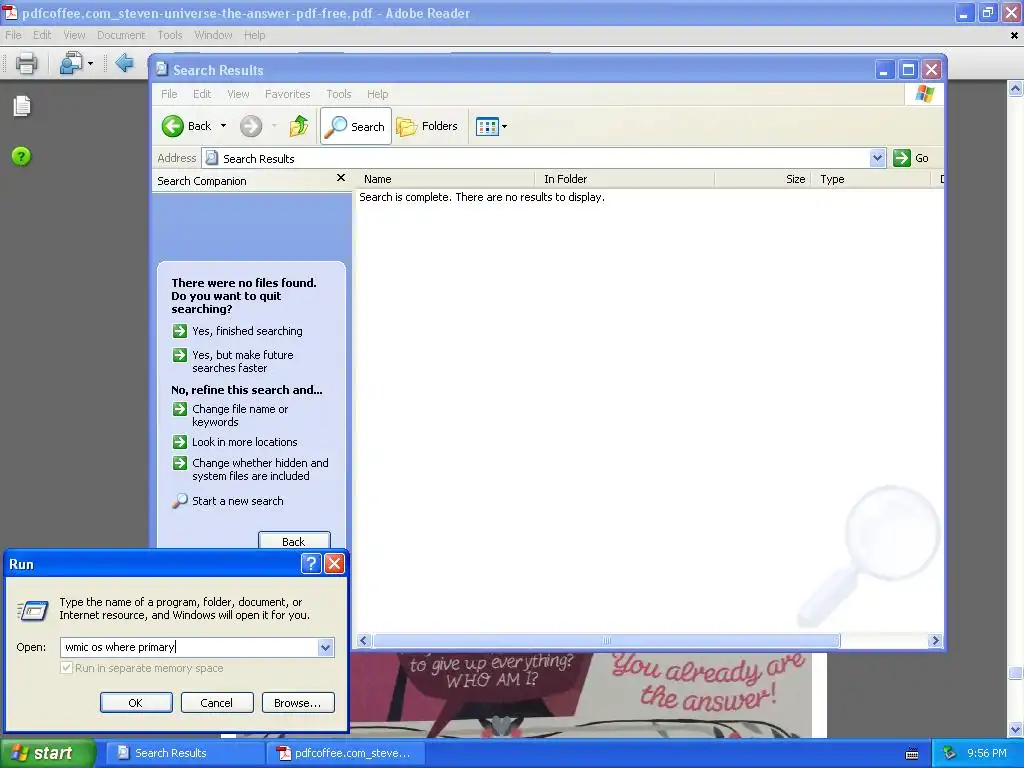Viewport: 1024px width, 768px height.
Task: Click Back button in Search Companion
Action: (x=294, y=541)
